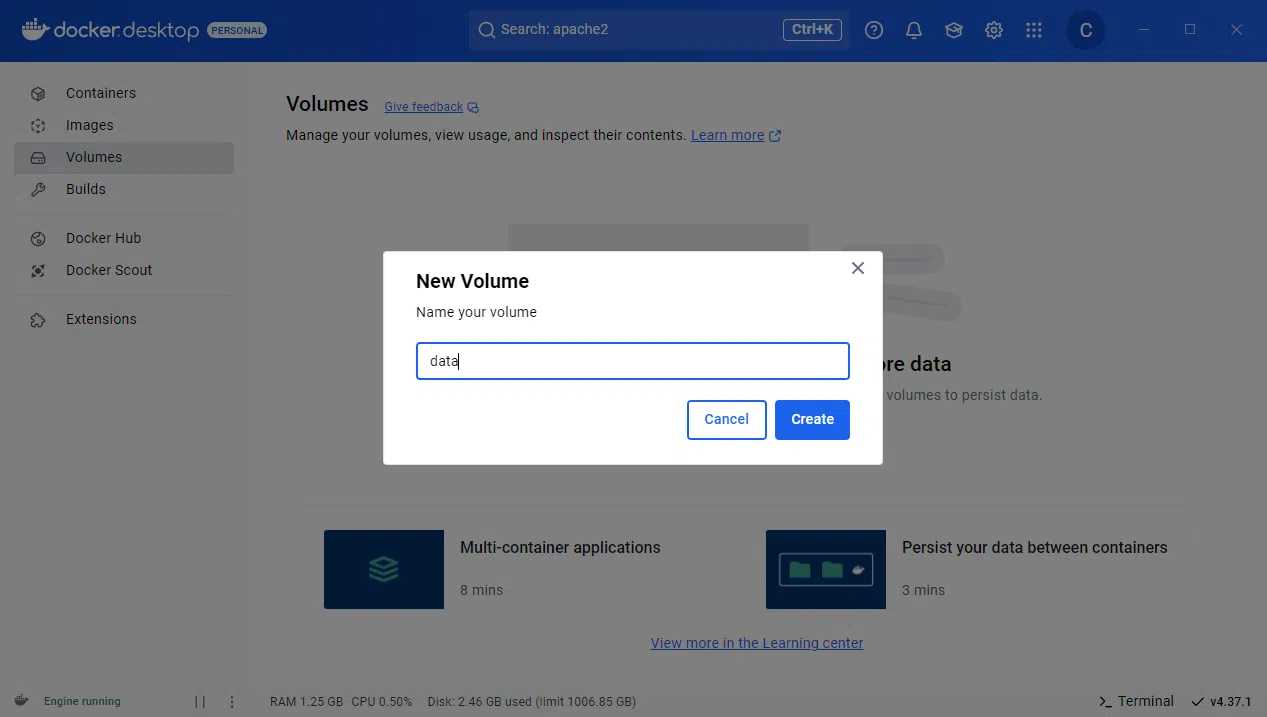1267x717 pixels.
Task: Click View more in the Learning center
Action: pyautogui.click(x=756, y=643)
